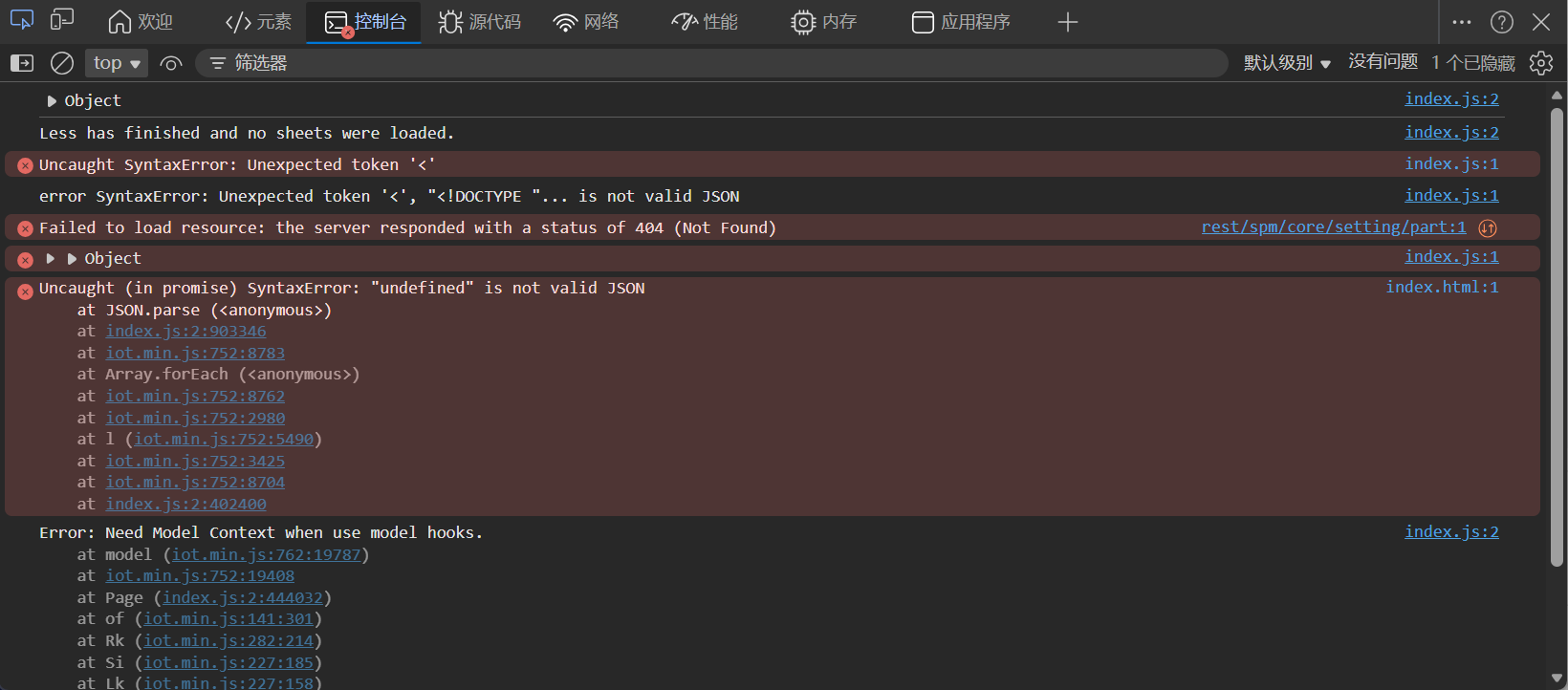Open index.js:2 link beside Less message

click(x=1451, y=133)
